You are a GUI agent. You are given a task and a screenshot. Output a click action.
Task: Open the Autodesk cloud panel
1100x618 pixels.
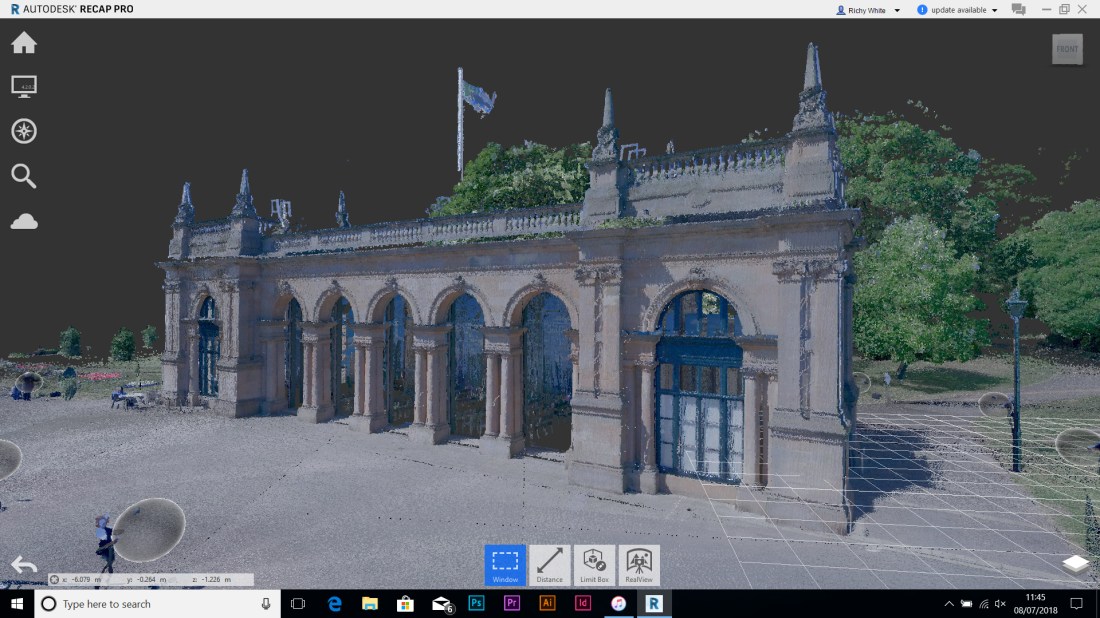coord(23,221)
